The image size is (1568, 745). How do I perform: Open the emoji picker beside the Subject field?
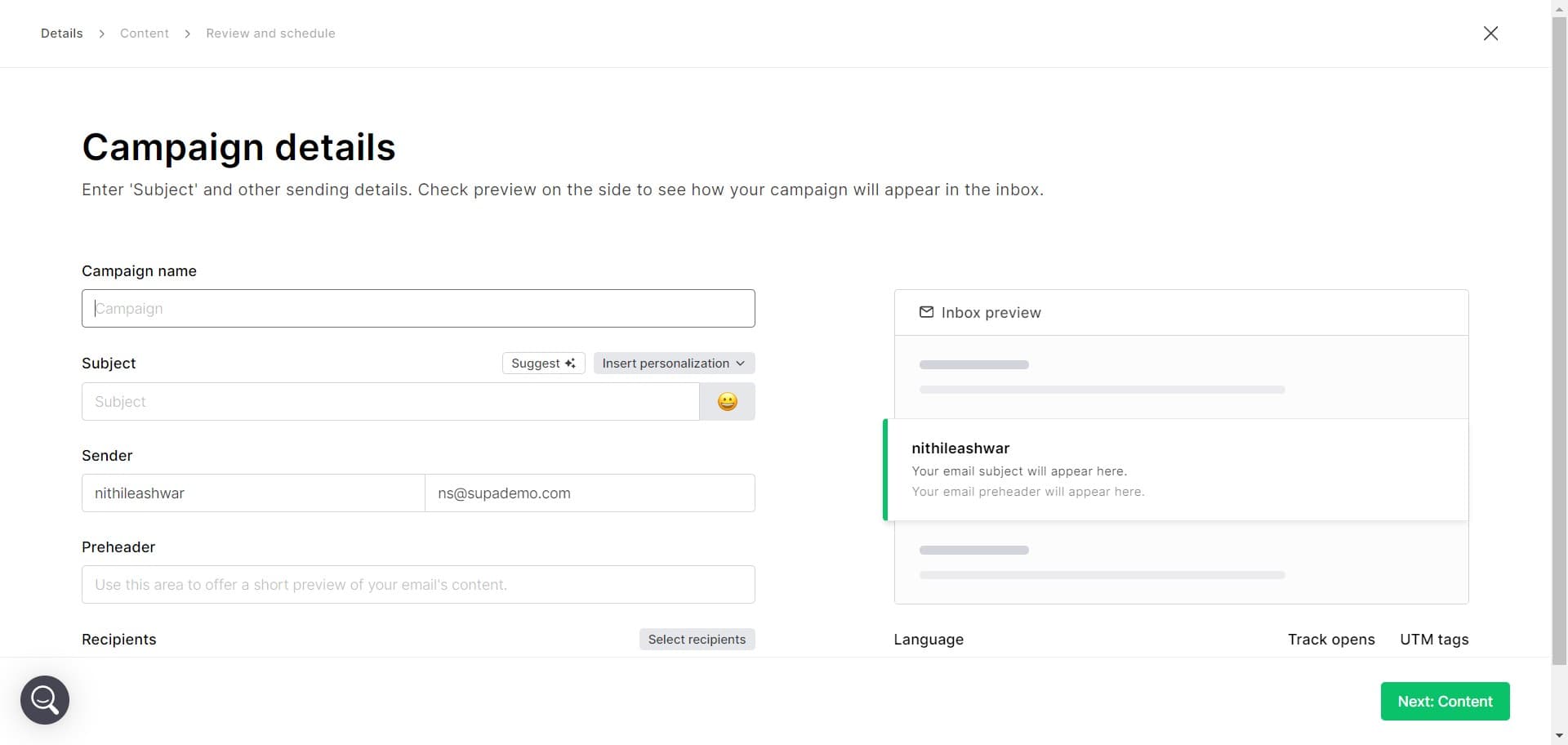726,401
